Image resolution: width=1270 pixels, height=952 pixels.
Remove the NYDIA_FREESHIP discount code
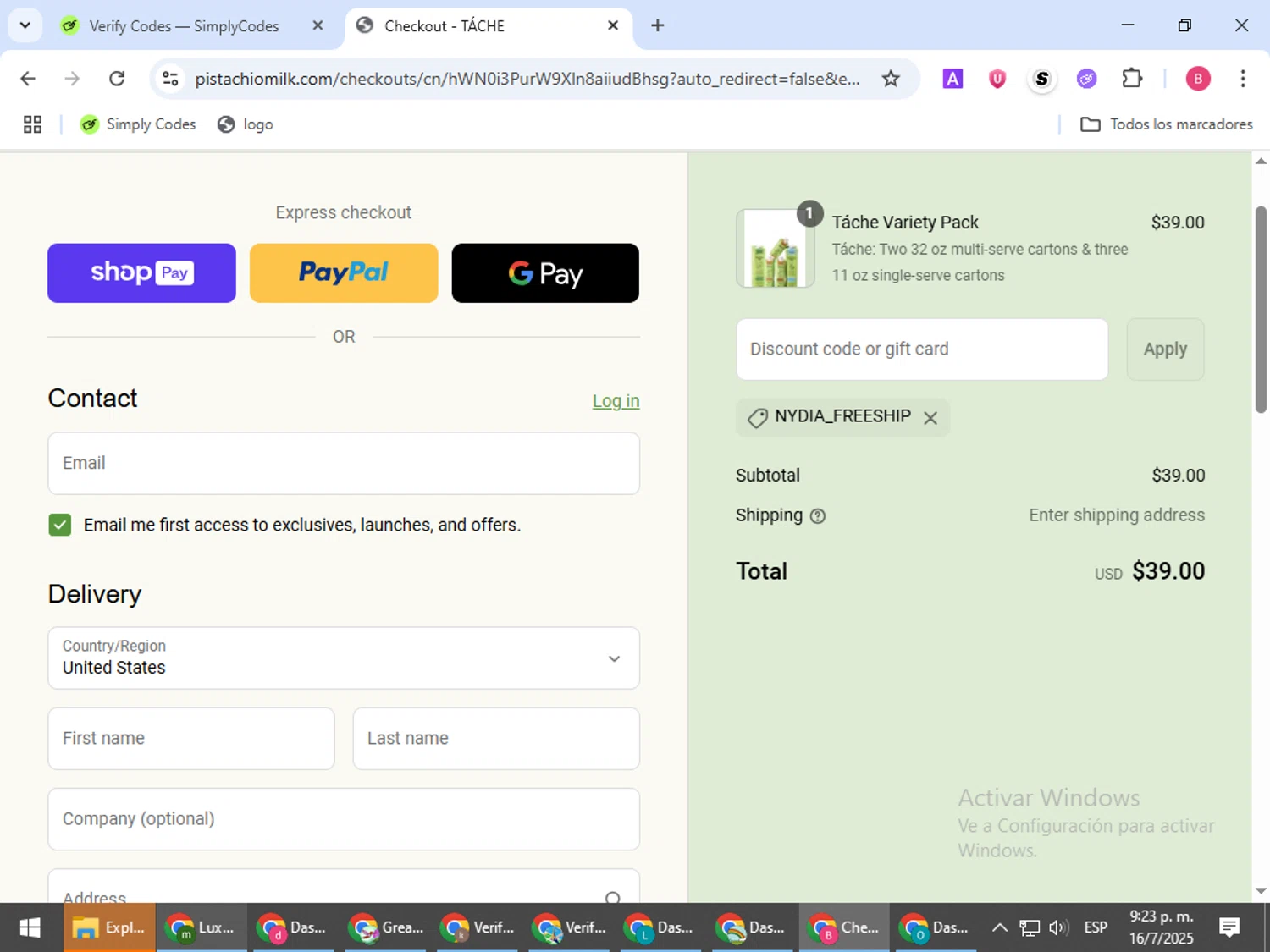point(930,418)
